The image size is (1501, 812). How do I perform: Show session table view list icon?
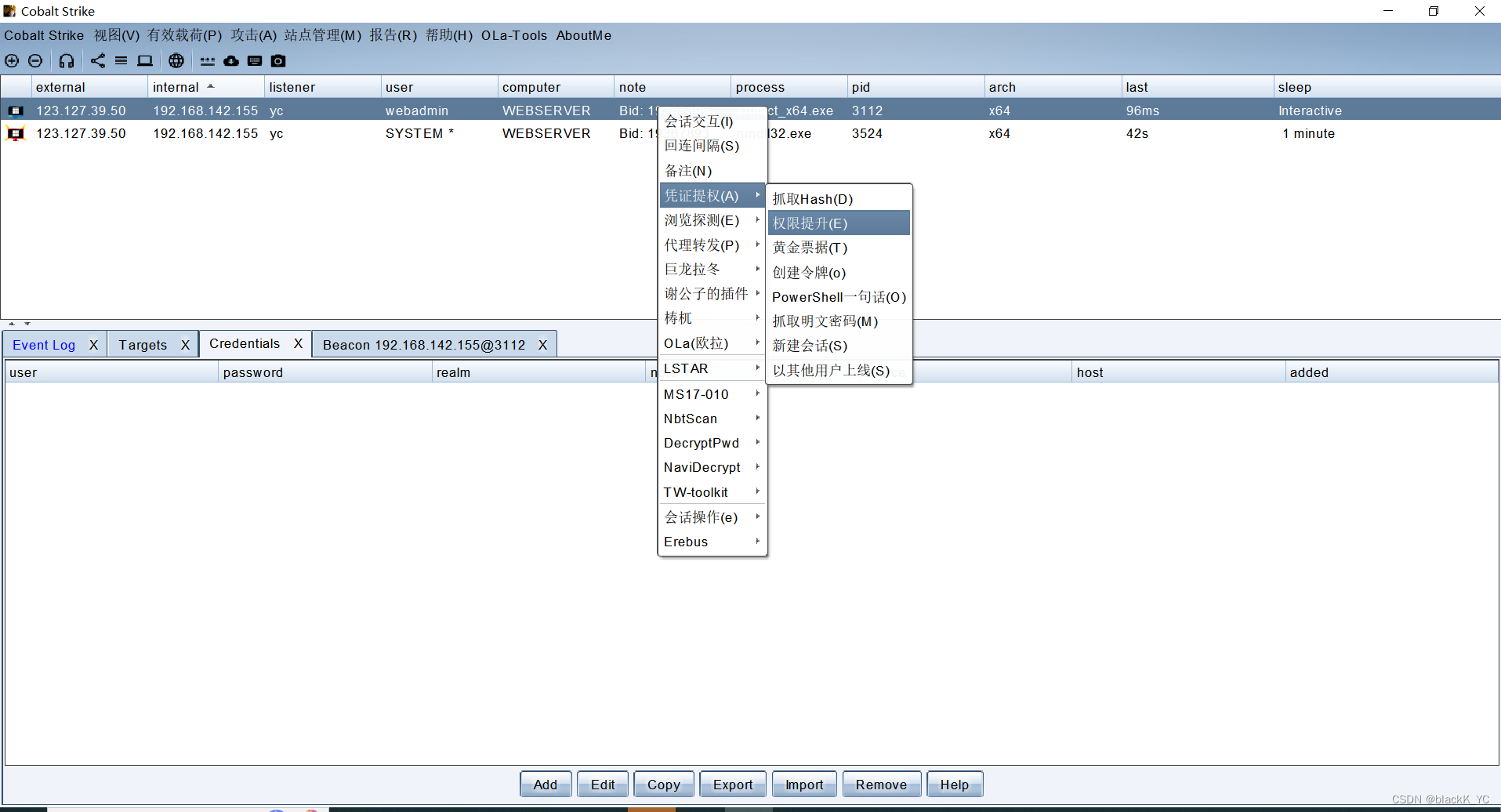coord(121,60)
